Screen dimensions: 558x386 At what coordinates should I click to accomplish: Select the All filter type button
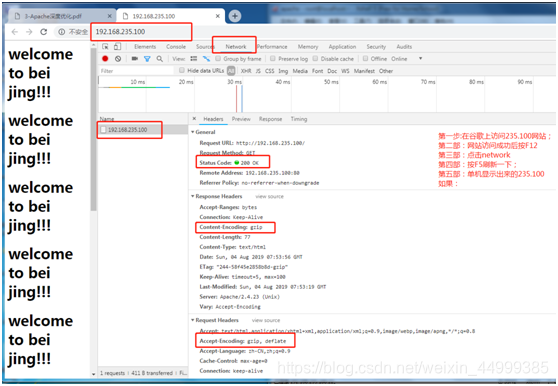coord(231,71)
